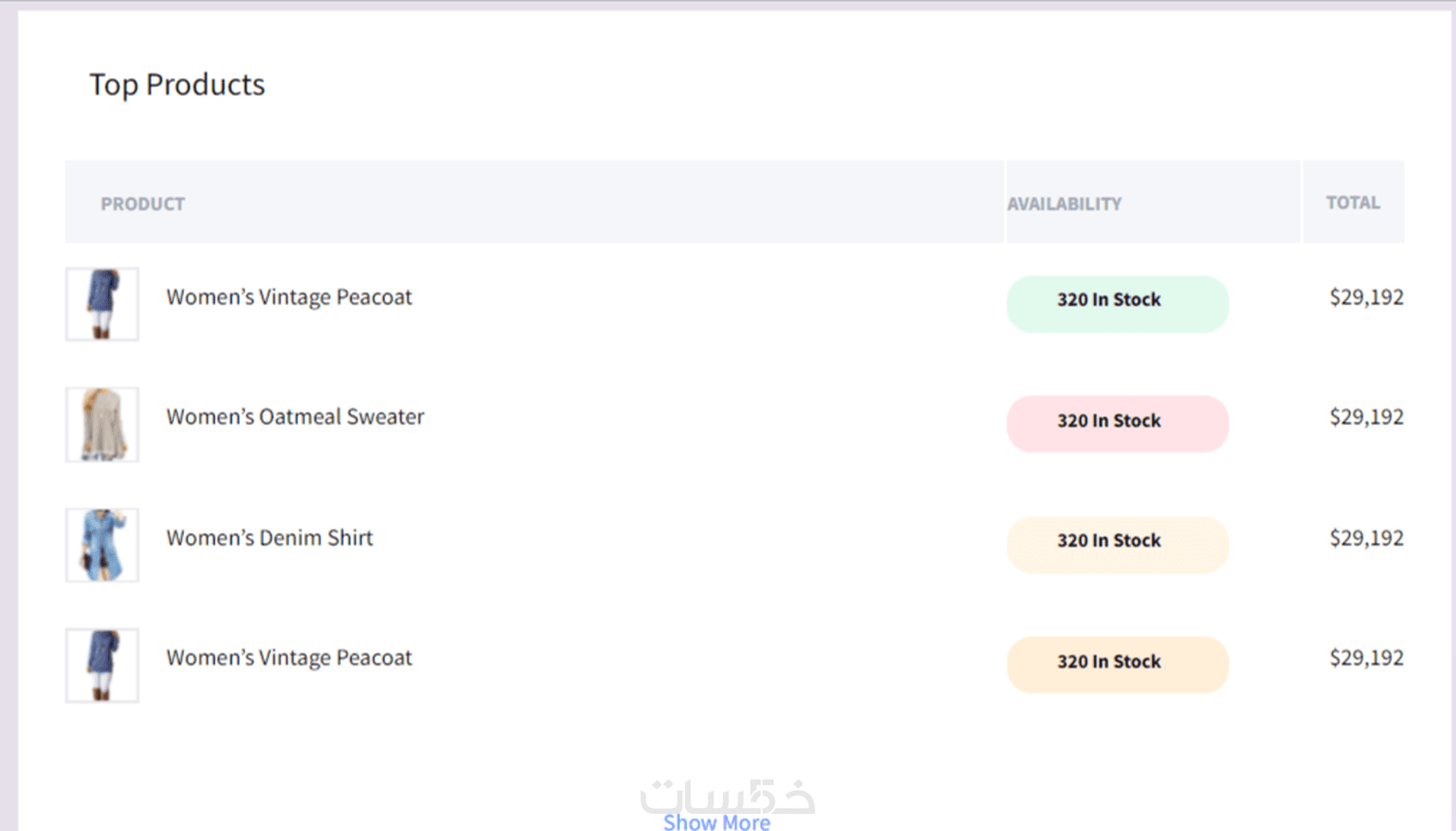Viewport: 1456px width, 831px height.
Task: Click the Women's Oatmeal Sweater product thumbnail
Action: click(x=102, y=424)
